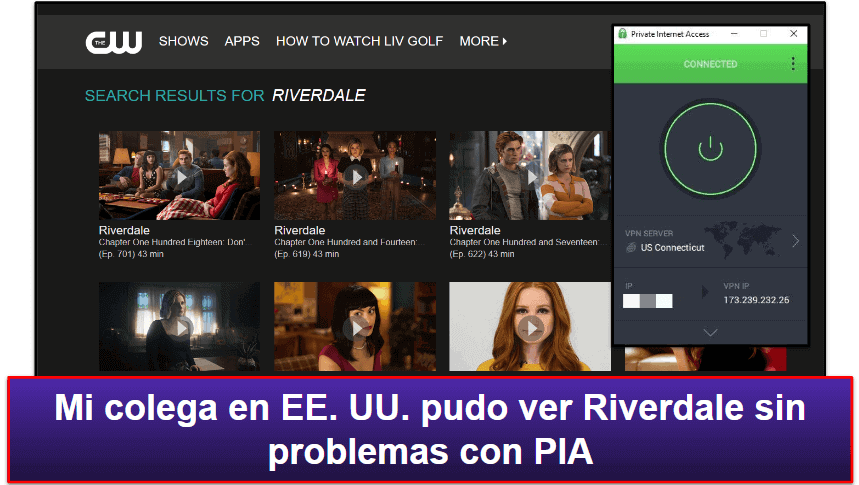The height and width of the screenshot is (485, 859).
Task: Play Riverdale Ep. 619 thumbnail
Action: tap(355, 175)
